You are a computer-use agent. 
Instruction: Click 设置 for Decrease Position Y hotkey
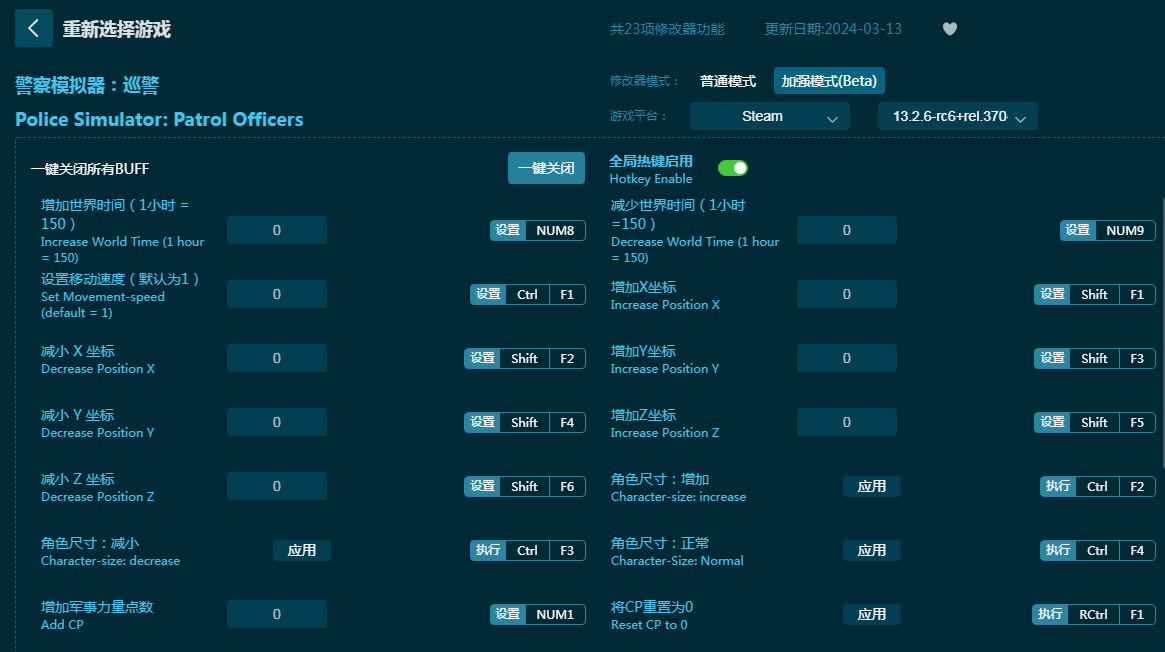click(x=482, y=422)
